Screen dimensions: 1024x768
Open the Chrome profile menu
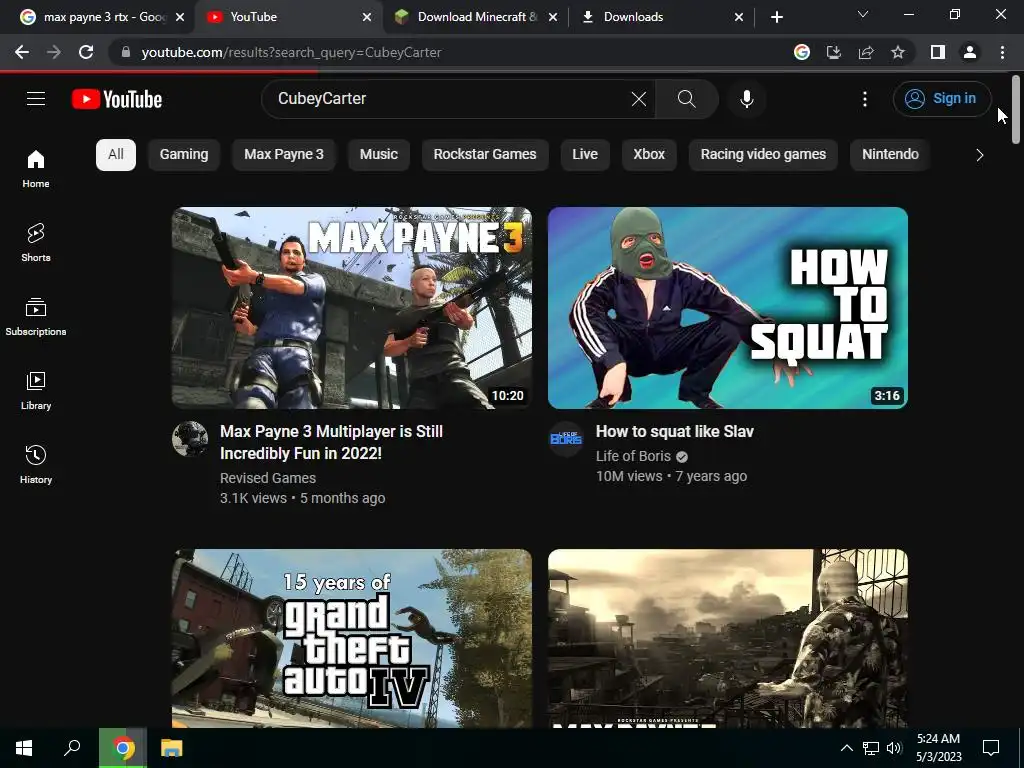pyautogui.click(x=970, y=52)
